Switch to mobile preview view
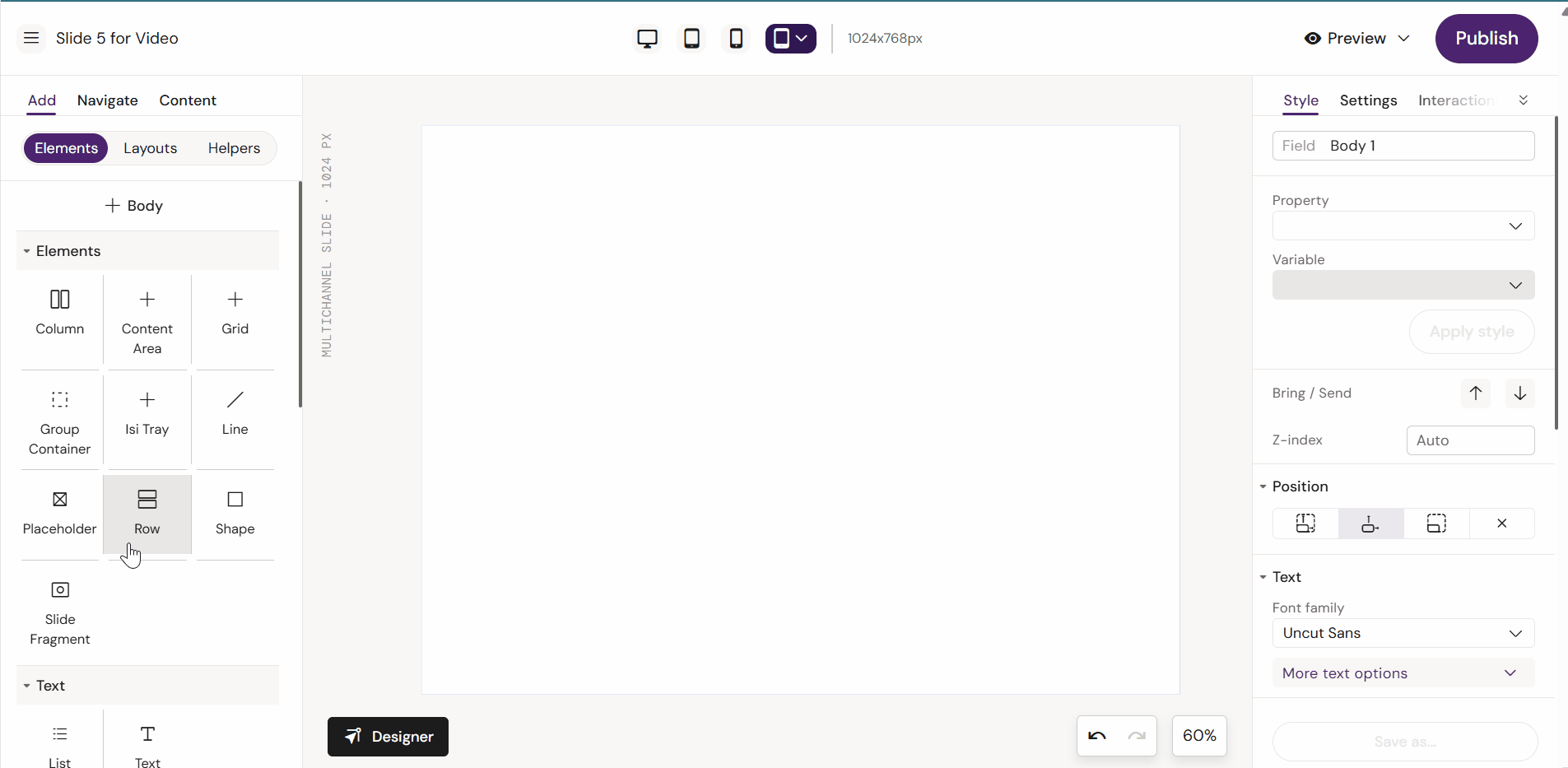 pos(735,38)
